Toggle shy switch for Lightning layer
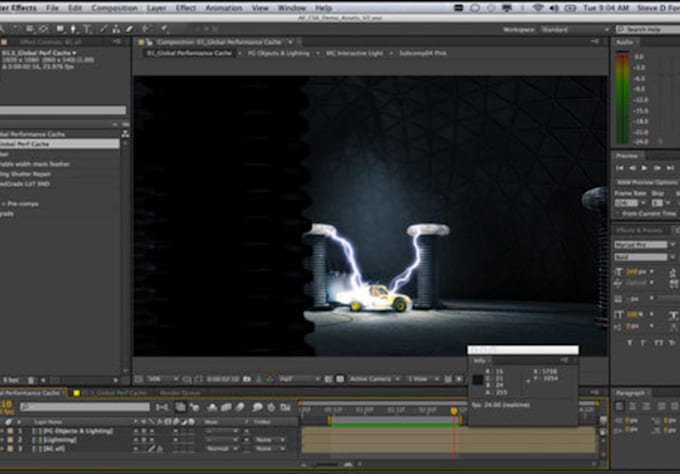This screenshot has height=474, width=680. (136, 440)
